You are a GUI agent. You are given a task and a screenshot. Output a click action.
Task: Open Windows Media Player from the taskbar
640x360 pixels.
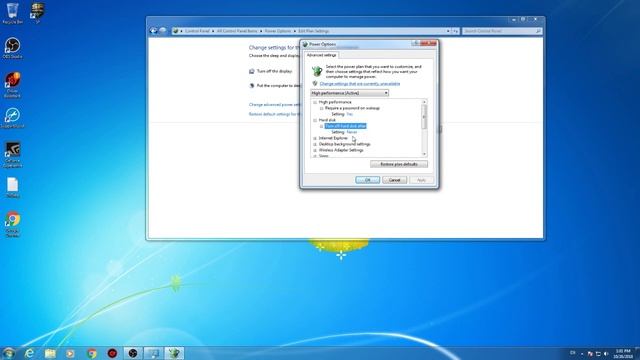(x=70, y=353)
